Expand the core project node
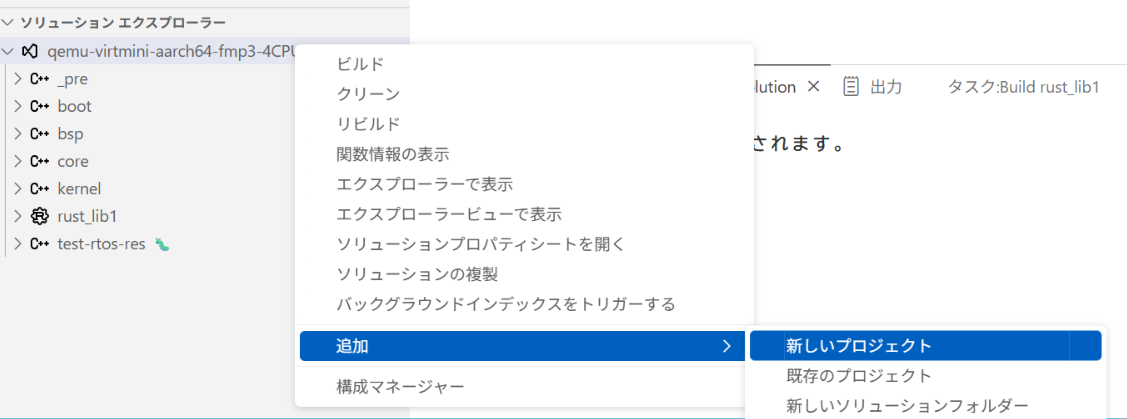This screenshot has height=419, width=1127. [x=18, y=161]
